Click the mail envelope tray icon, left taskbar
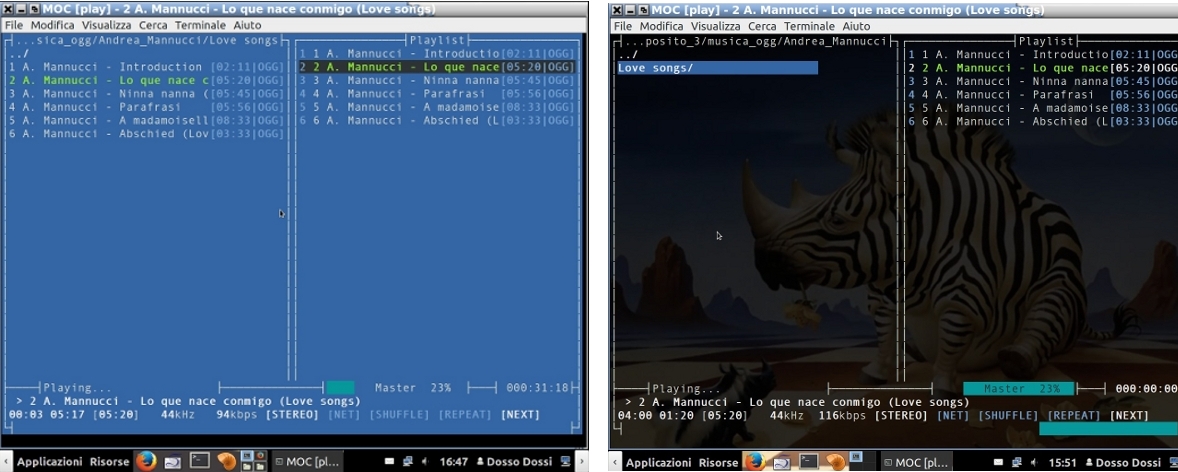 coord(389,461)
